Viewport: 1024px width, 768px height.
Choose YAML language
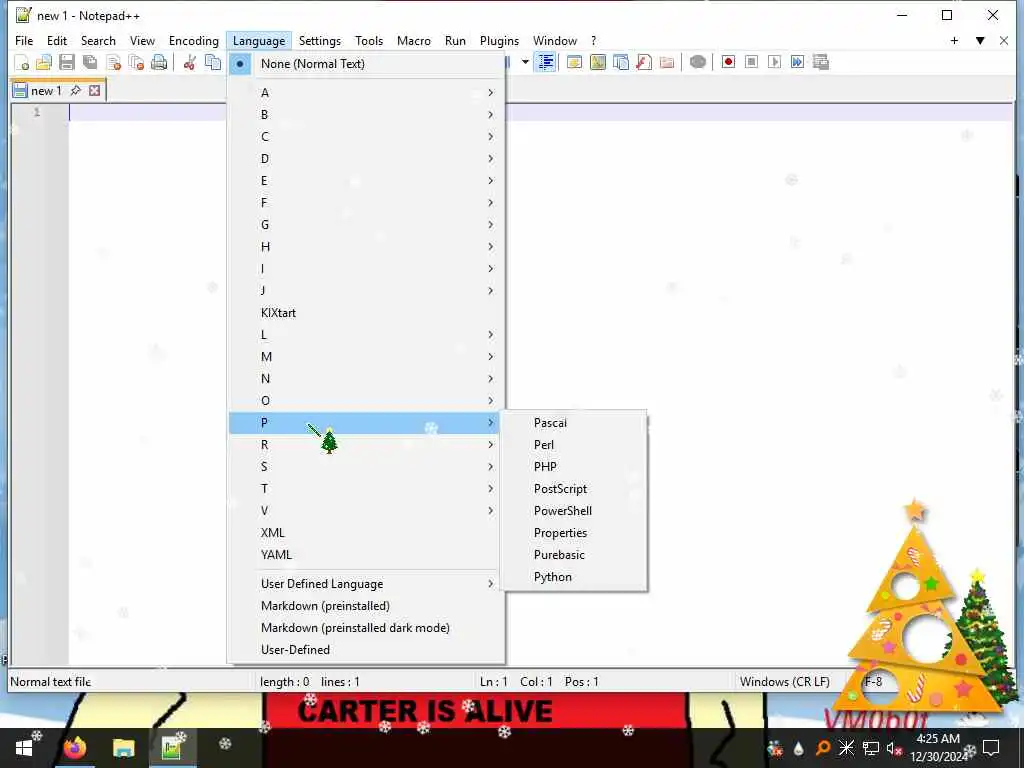(x=366, y=555)
